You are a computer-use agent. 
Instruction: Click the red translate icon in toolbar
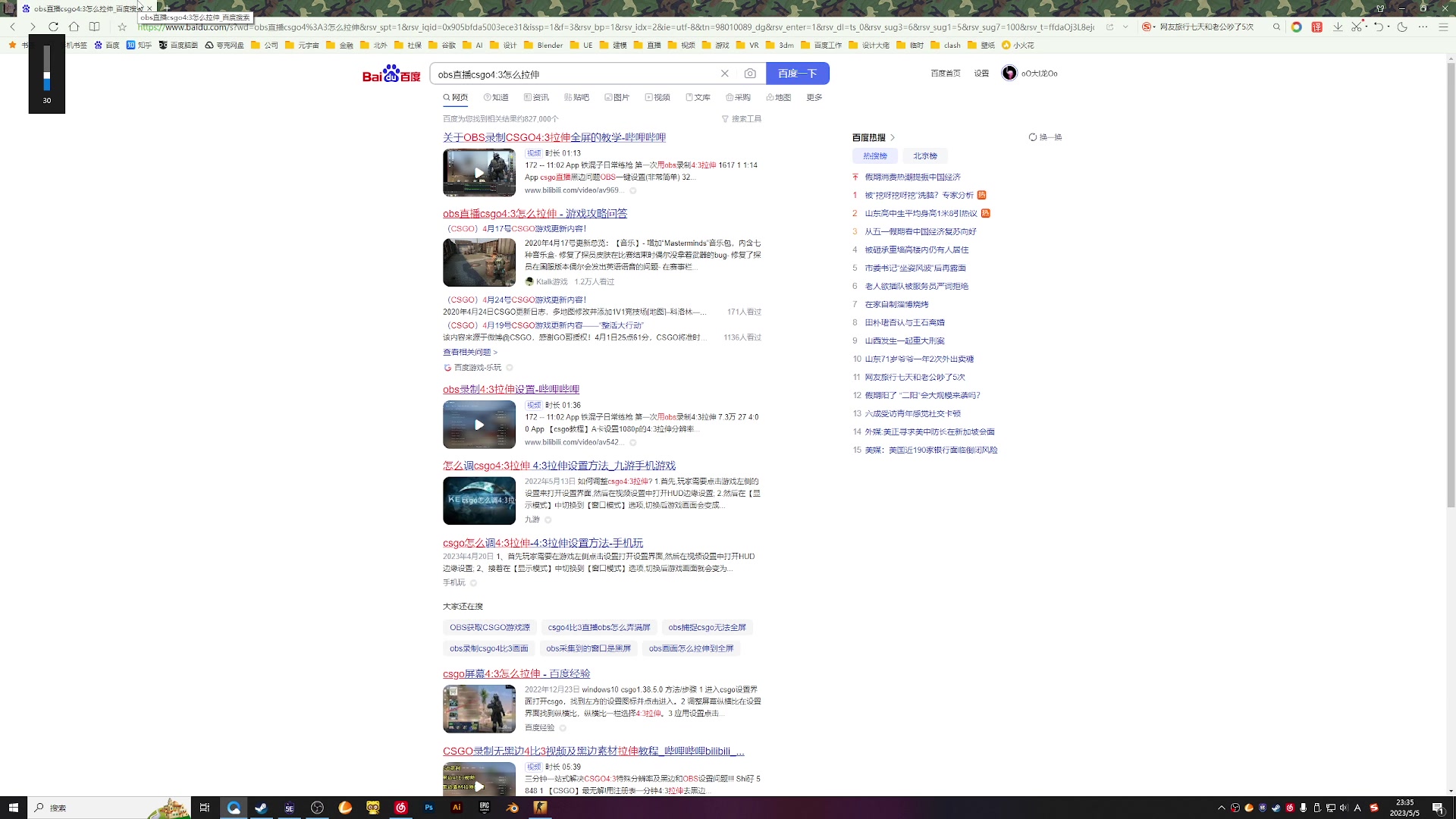(x=1317, y=27)
